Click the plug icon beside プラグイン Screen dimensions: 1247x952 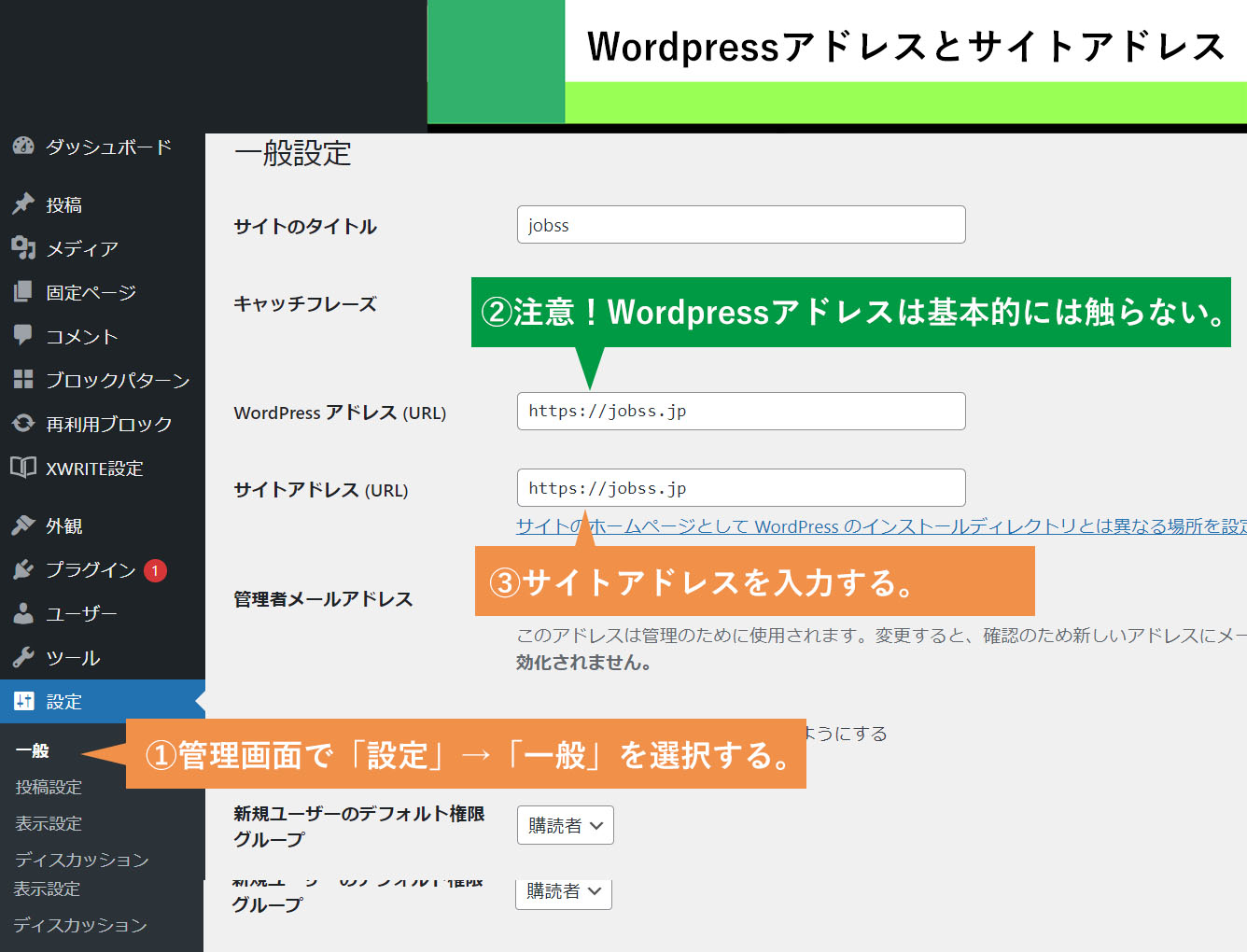(x=23, y=569)
